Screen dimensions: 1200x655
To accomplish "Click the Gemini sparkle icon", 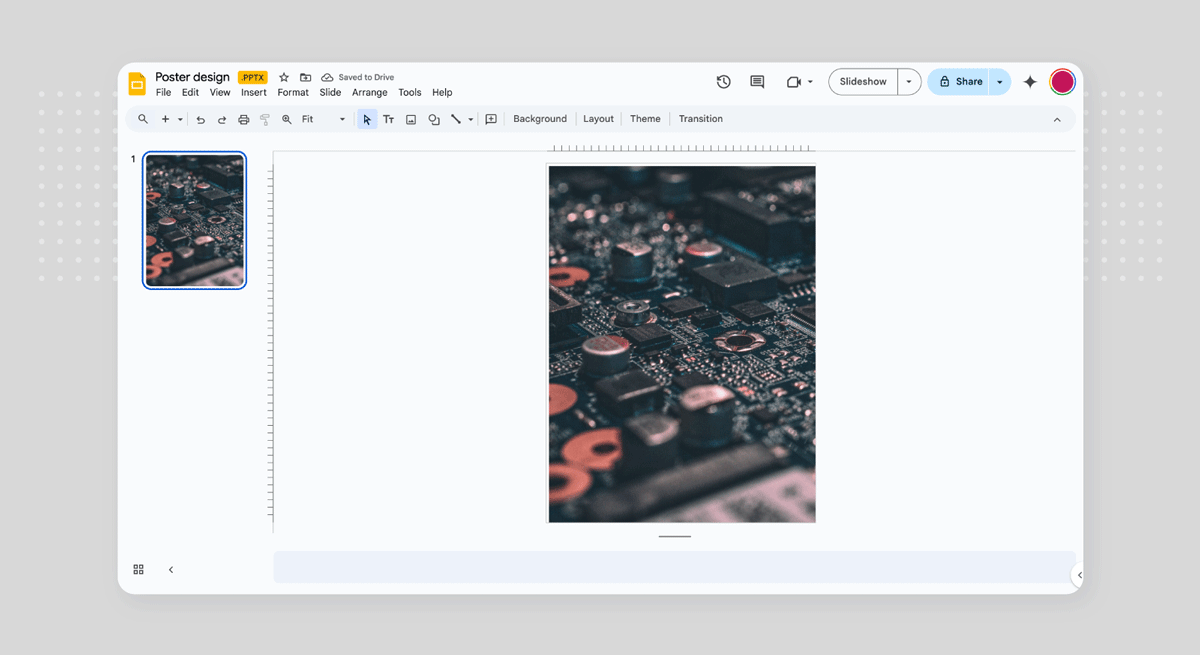I will coord(1030,82).
